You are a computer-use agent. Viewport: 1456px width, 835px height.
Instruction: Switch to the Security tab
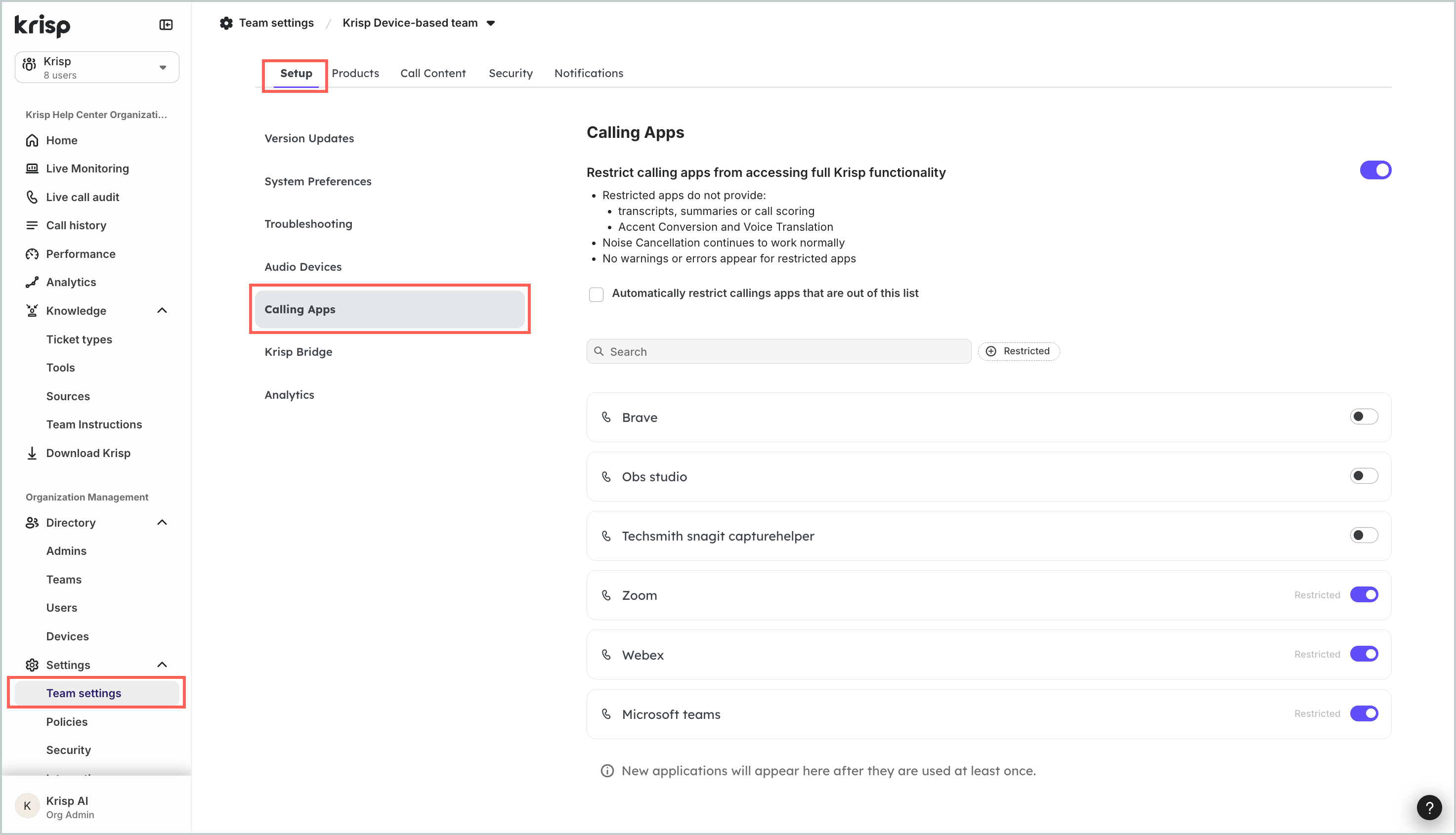tap(511, 74)
